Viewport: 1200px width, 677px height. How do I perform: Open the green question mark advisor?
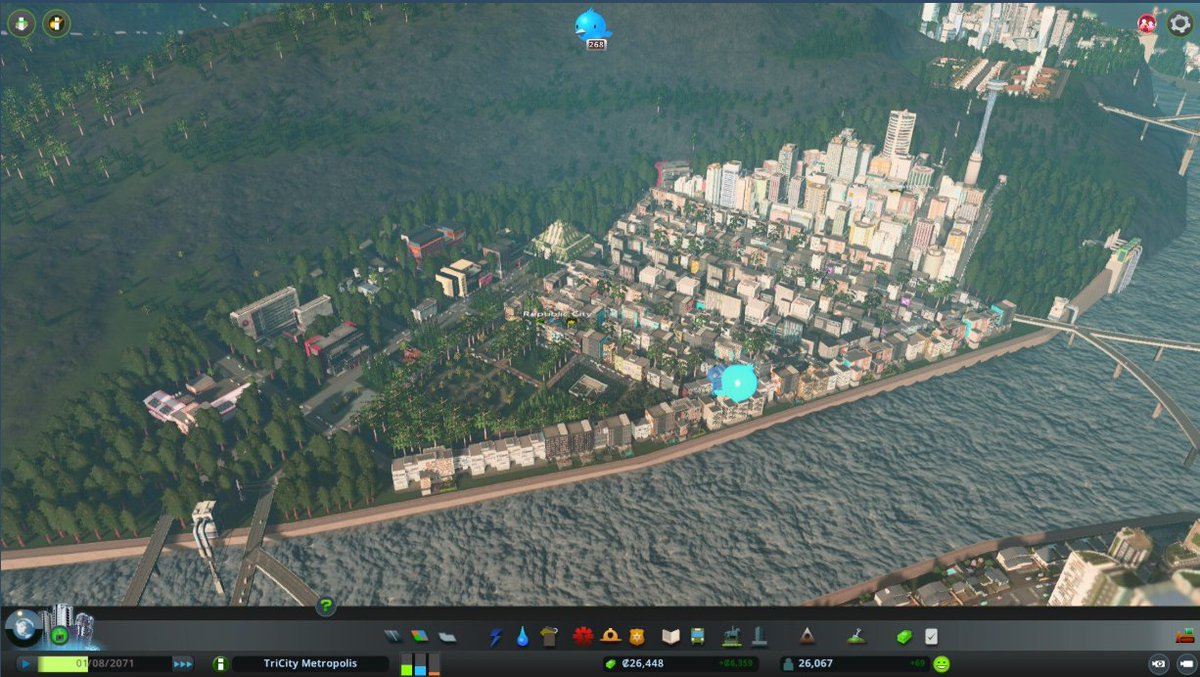[x=325, y=606]
